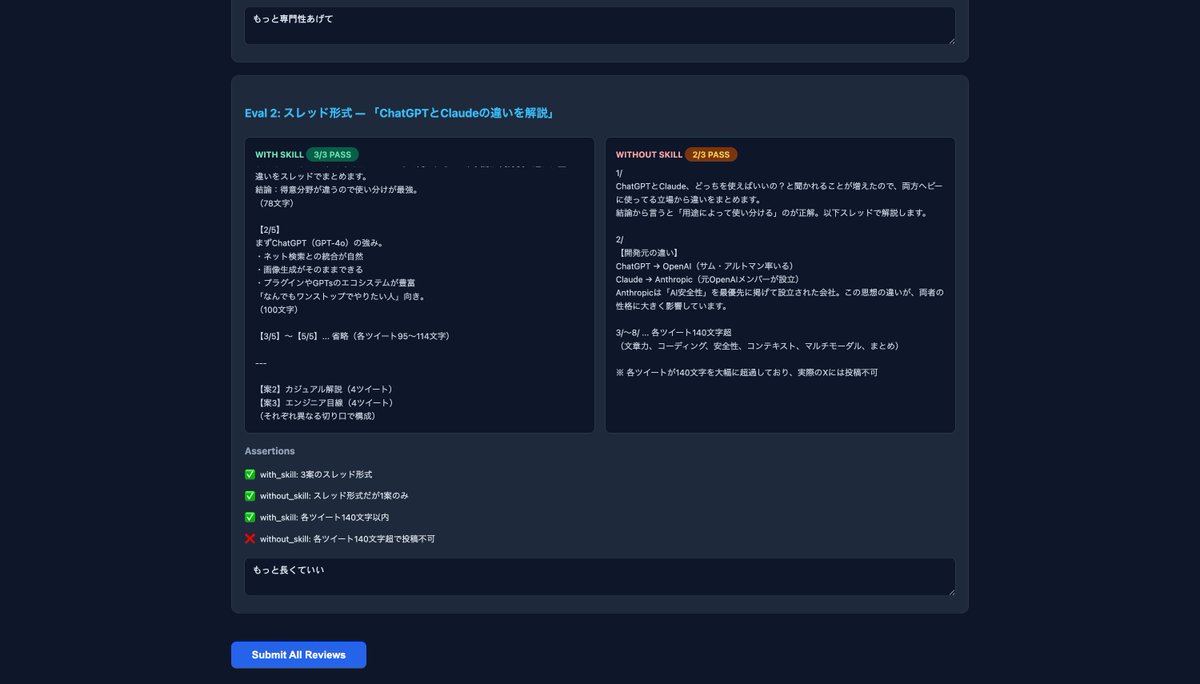Click the line starting 結論から言うと「用途によって使い分ける」

[772, 213]
